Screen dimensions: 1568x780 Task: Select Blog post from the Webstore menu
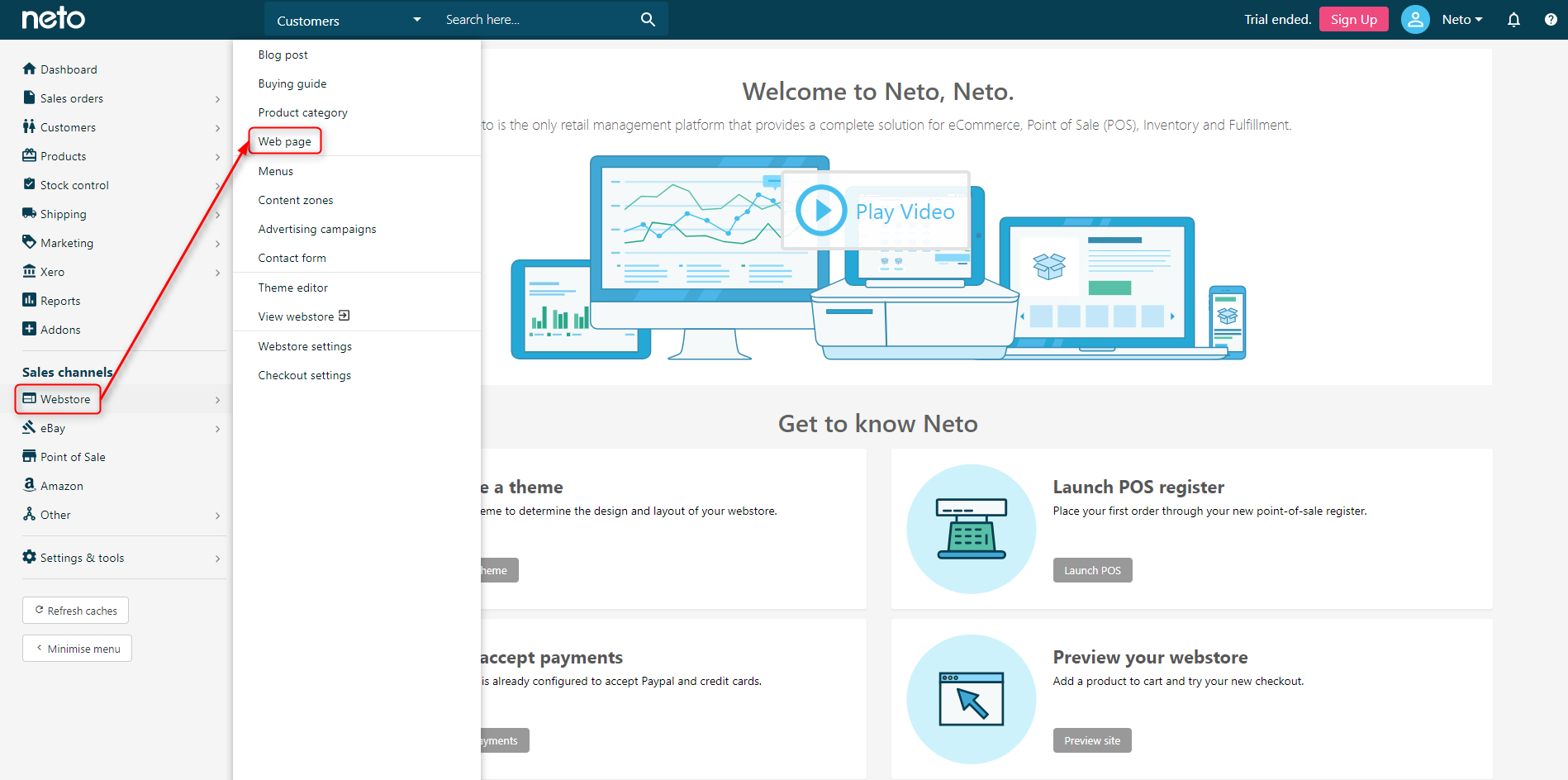(283, 55)
